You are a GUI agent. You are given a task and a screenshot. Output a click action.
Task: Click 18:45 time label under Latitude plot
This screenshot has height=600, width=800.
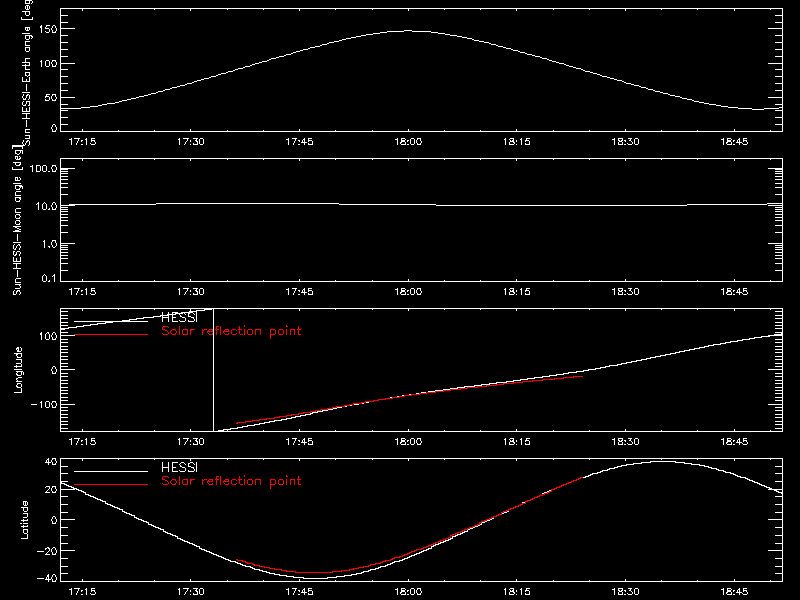coord(734,592)
